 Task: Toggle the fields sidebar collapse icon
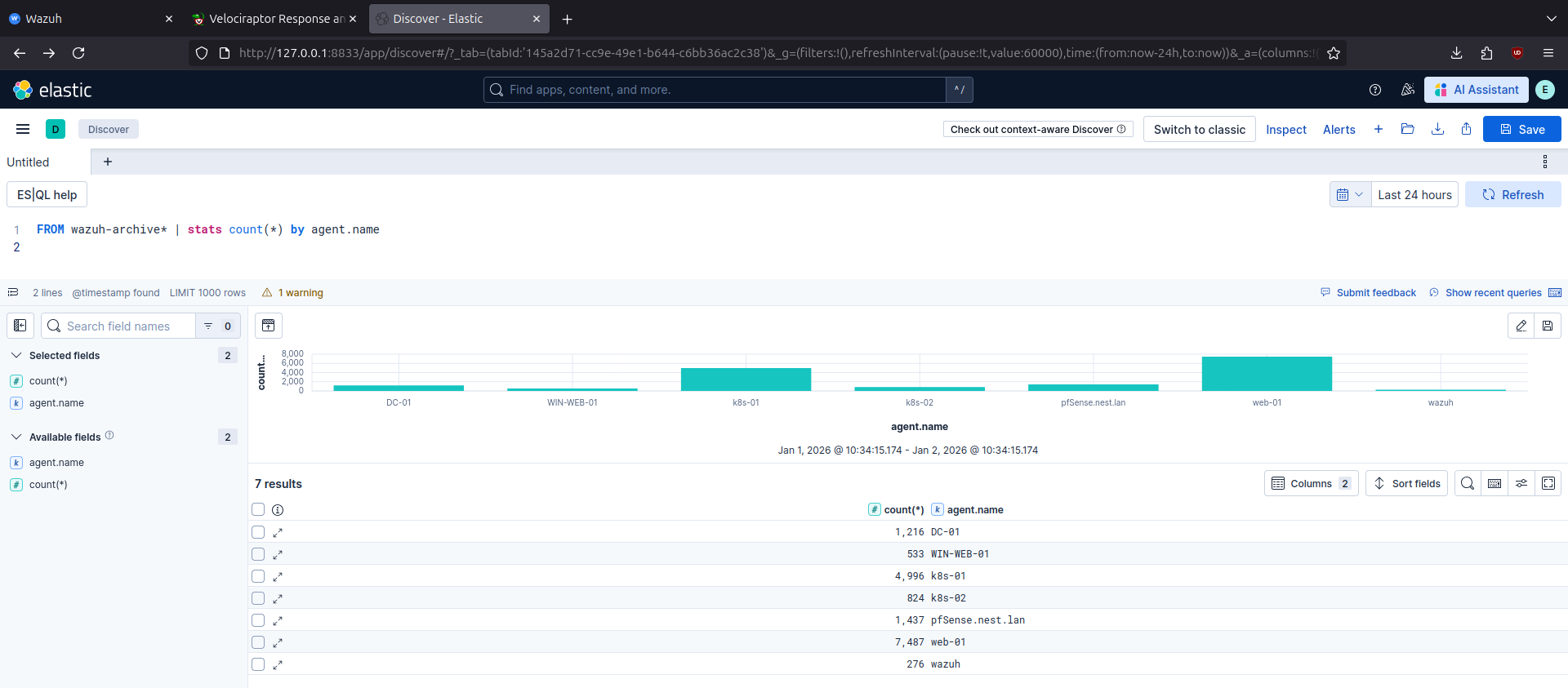(20, 326)
